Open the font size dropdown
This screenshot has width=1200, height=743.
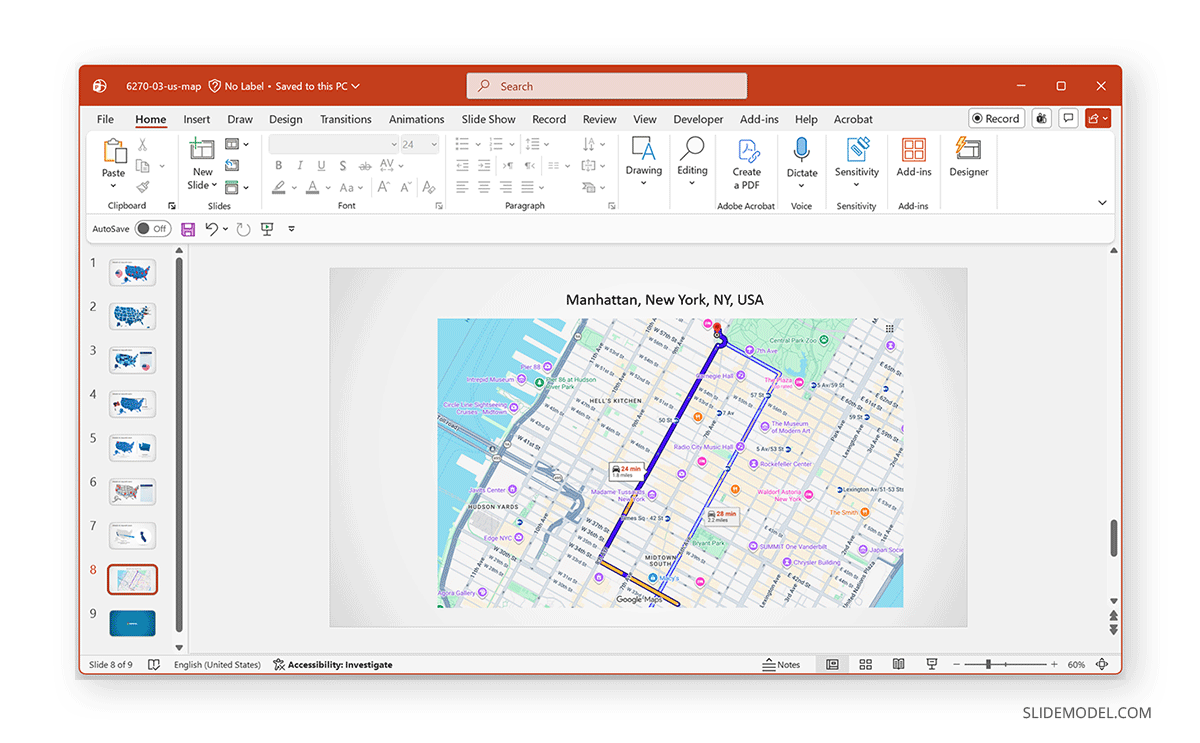[433, 144]
